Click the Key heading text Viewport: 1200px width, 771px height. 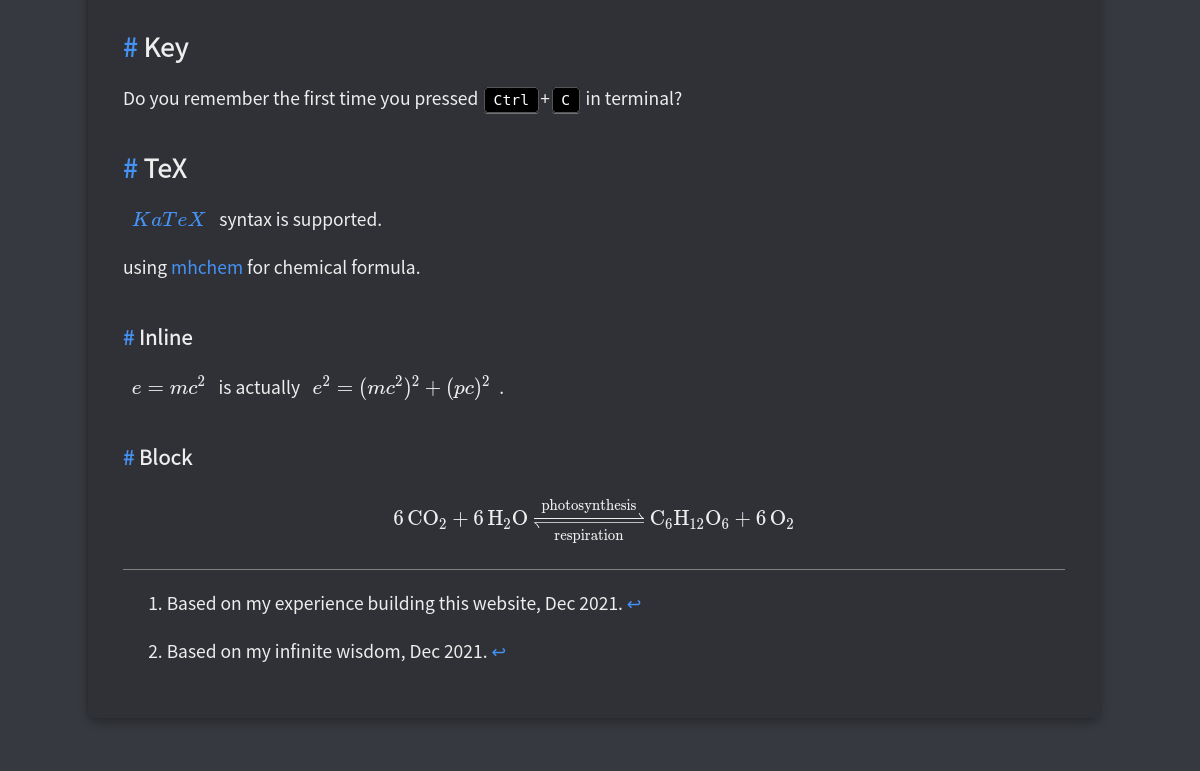point(166,48)
